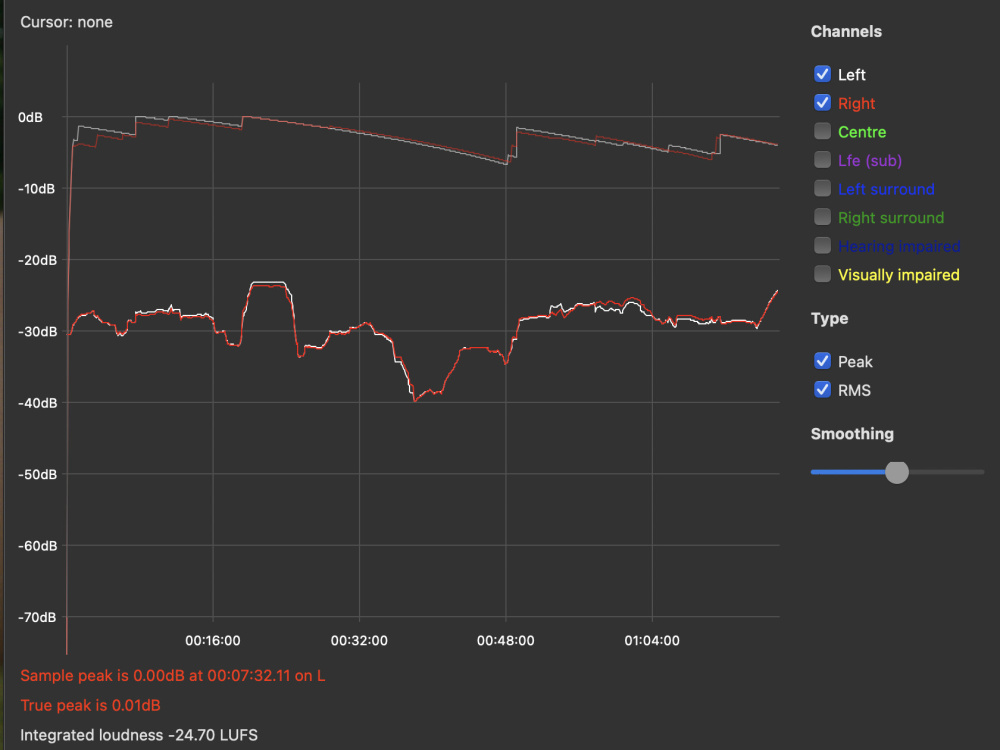Click the -20dB axis label
The image size is (1000, 750).
pos(37,260)
